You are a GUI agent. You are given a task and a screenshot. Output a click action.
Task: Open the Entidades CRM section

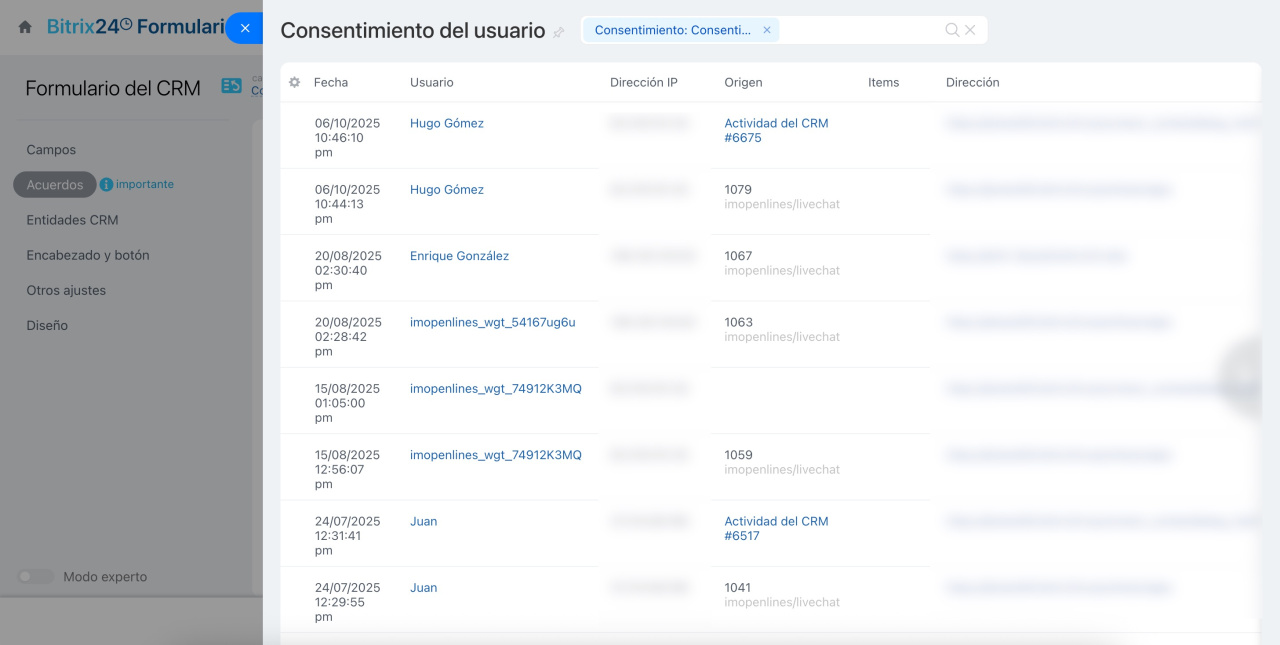[x=72, y=220]
